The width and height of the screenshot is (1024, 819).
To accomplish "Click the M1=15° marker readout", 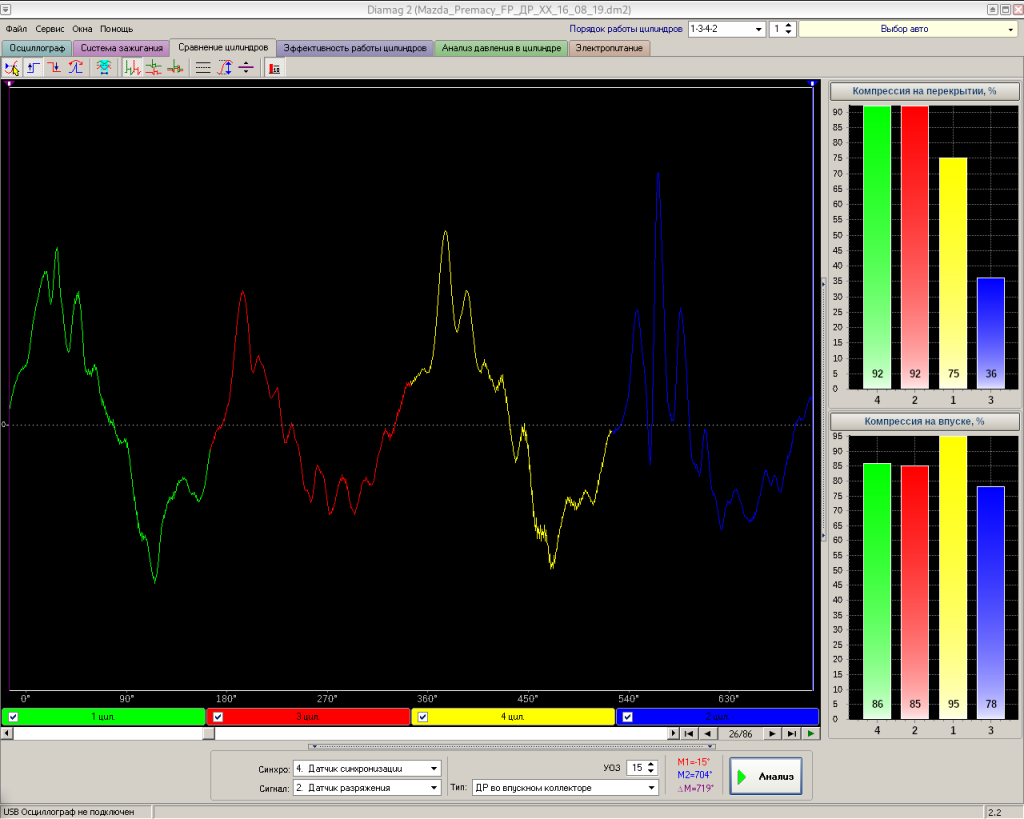I will tap(694, 762).
